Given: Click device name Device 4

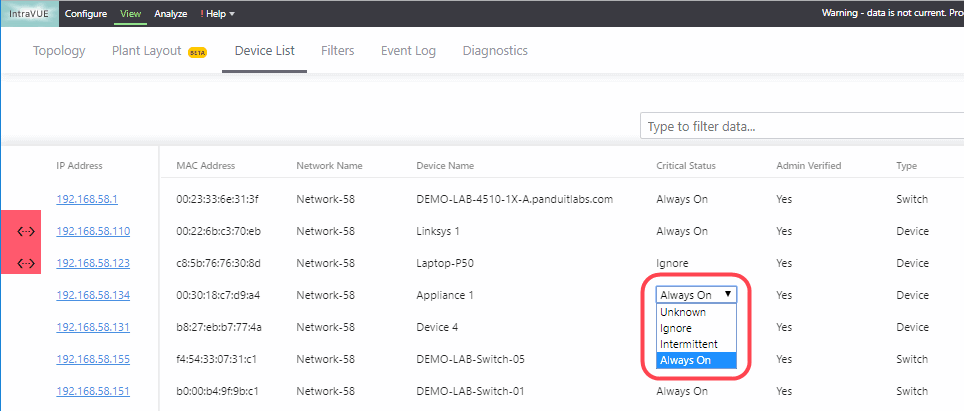Looking at the screenshot, I should click(437, 327).
